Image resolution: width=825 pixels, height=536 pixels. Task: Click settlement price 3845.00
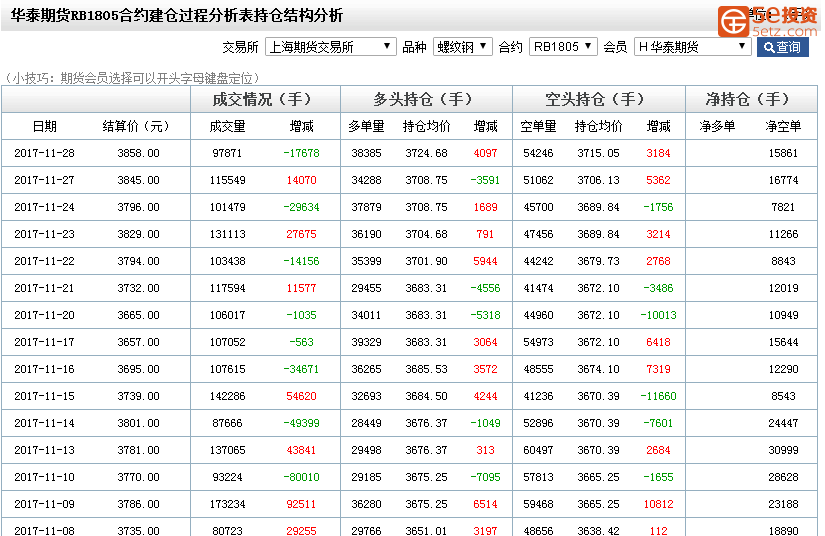click(138, 180)
